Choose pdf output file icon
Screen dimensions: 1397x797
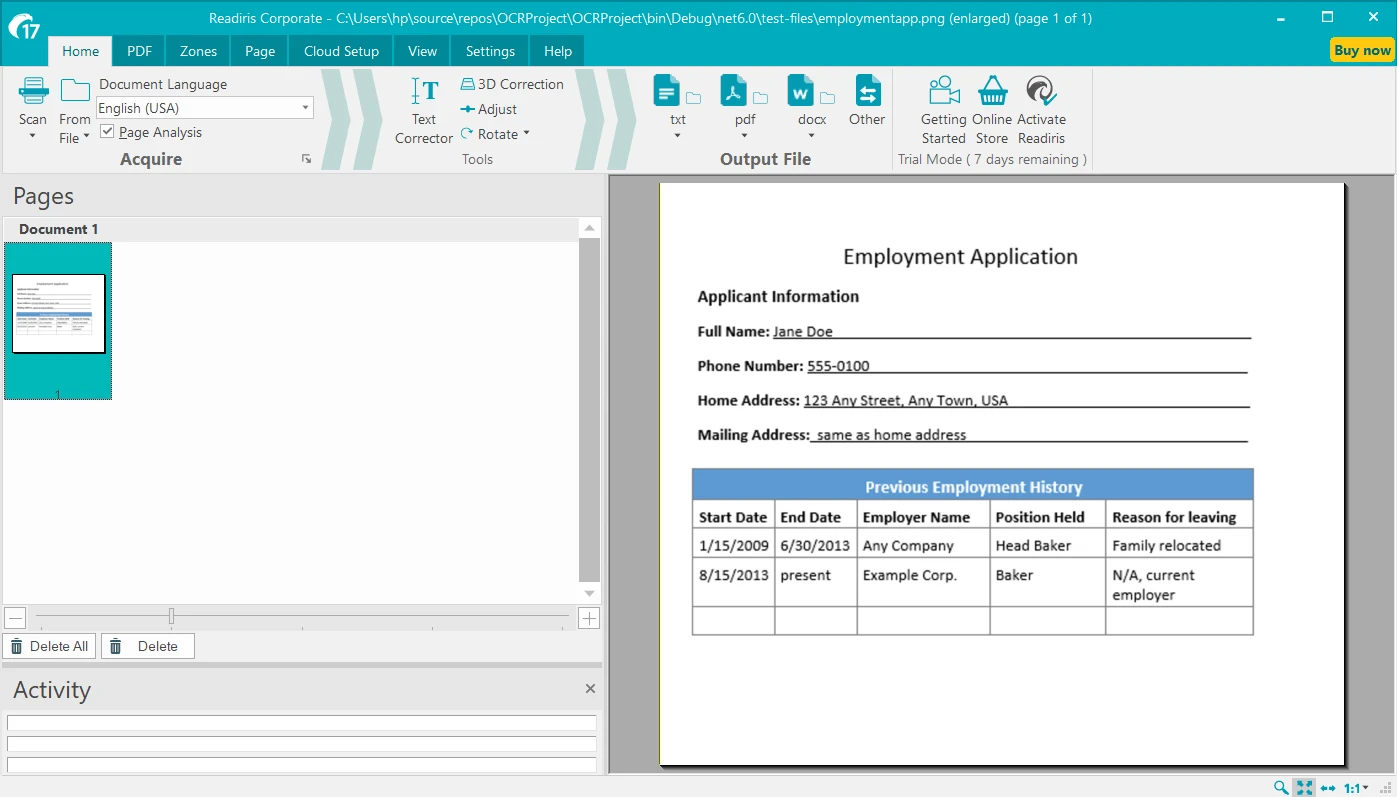point(734,91)
